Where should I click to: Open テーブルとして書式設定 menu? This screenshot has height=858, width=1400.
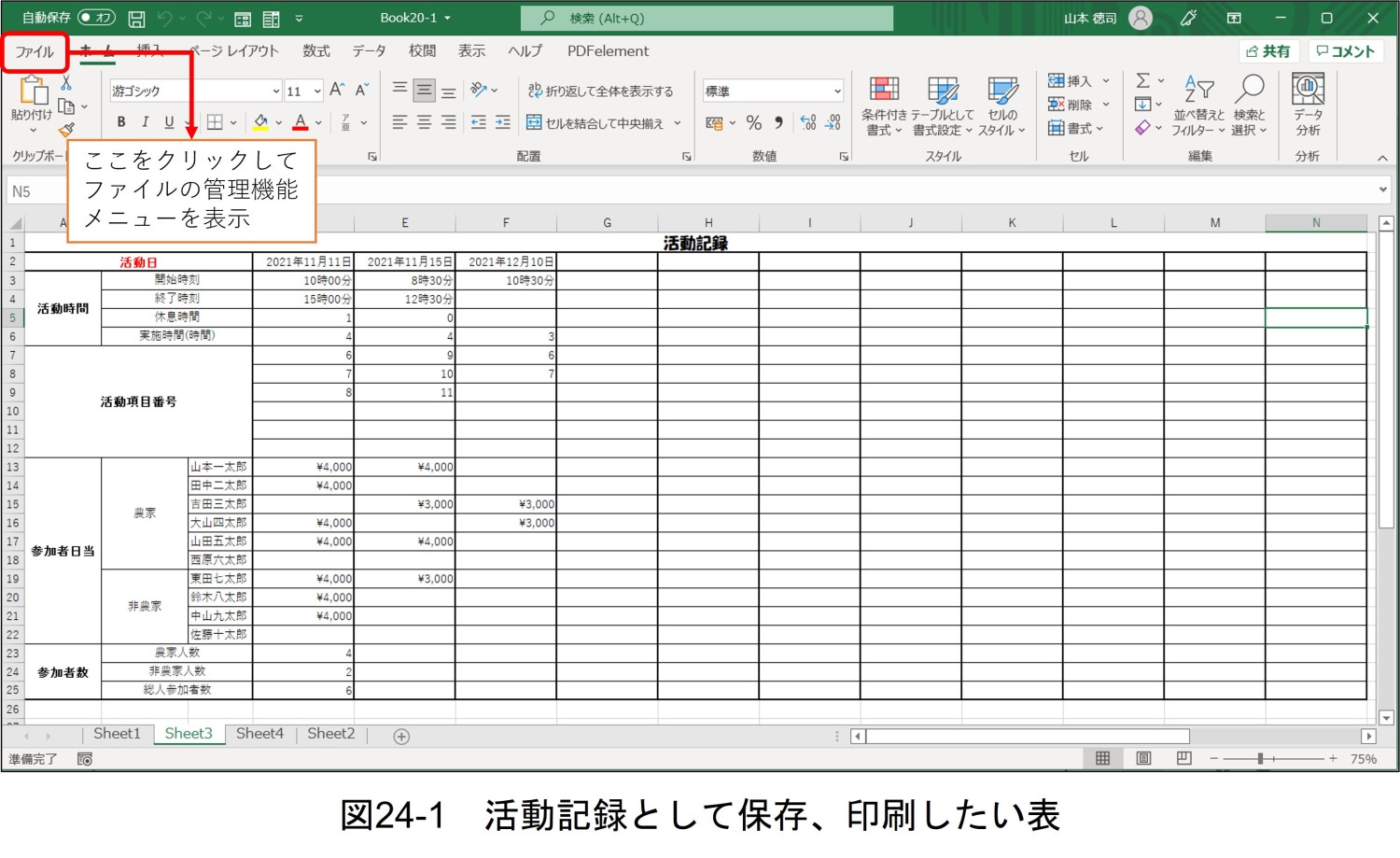(943, 105)
